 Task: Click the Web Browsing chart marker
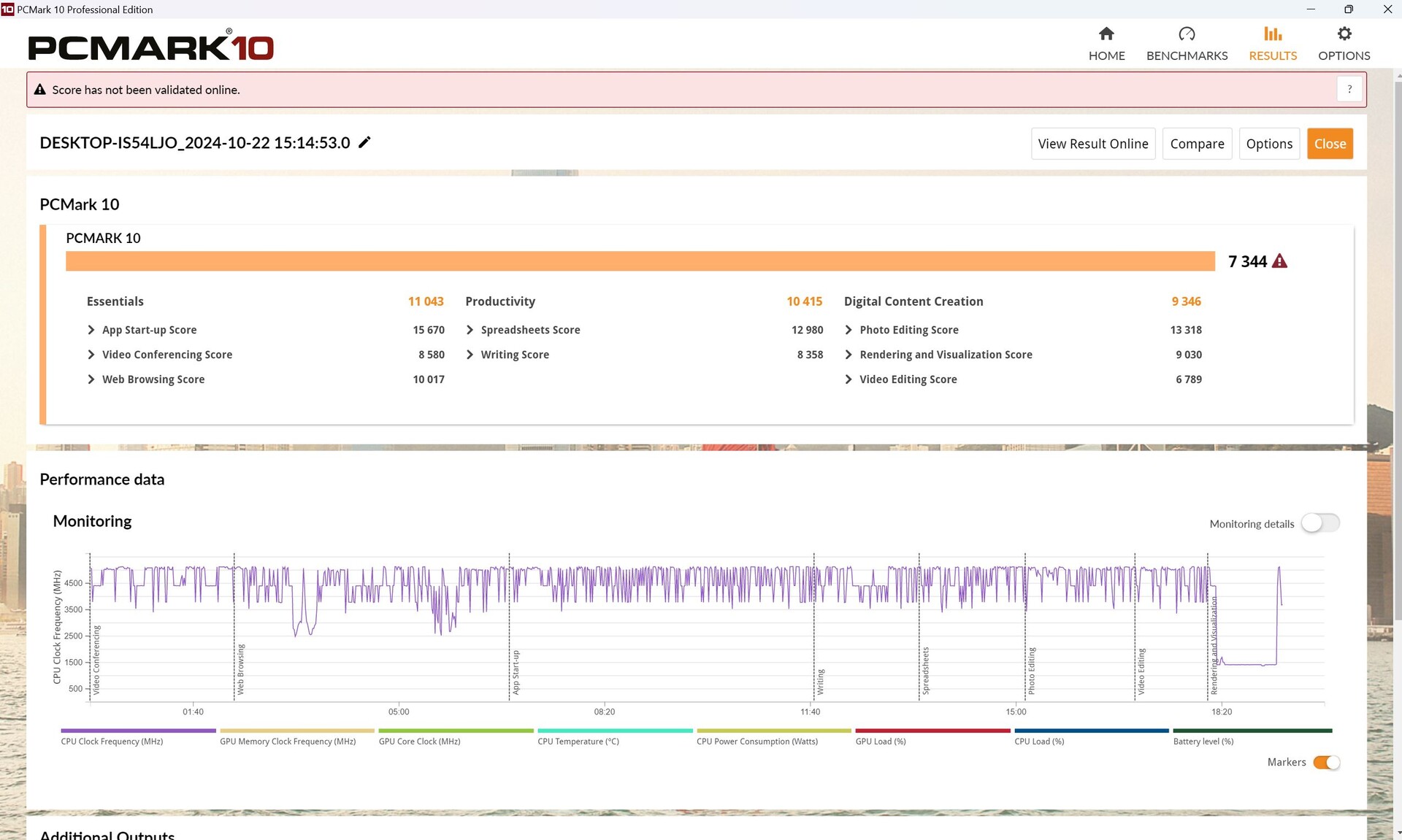tap(240, 668)
